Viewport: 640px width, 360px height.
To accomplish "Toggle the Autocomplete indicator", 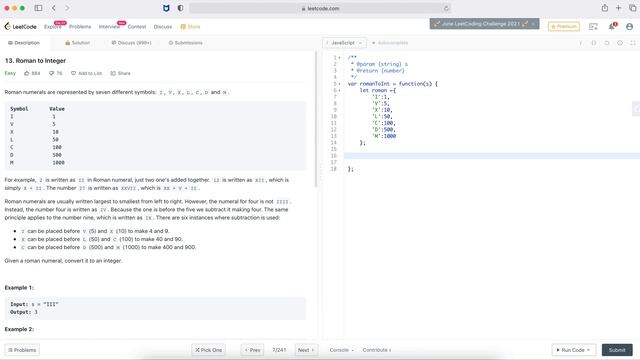I will coord(390,43).
